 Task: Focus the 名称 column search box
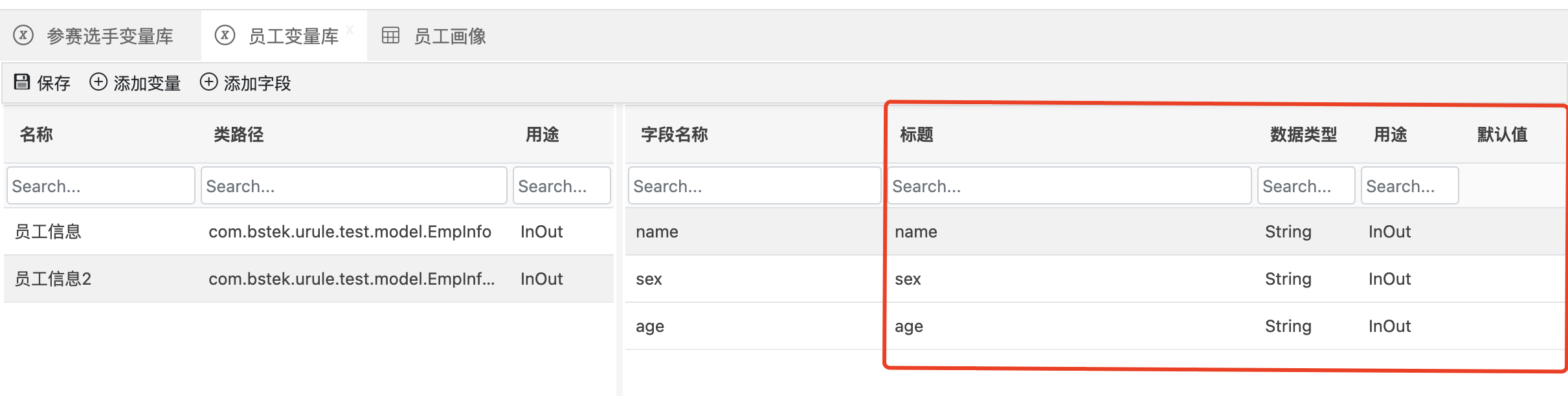pyautogui.click(x=100, y=186)
